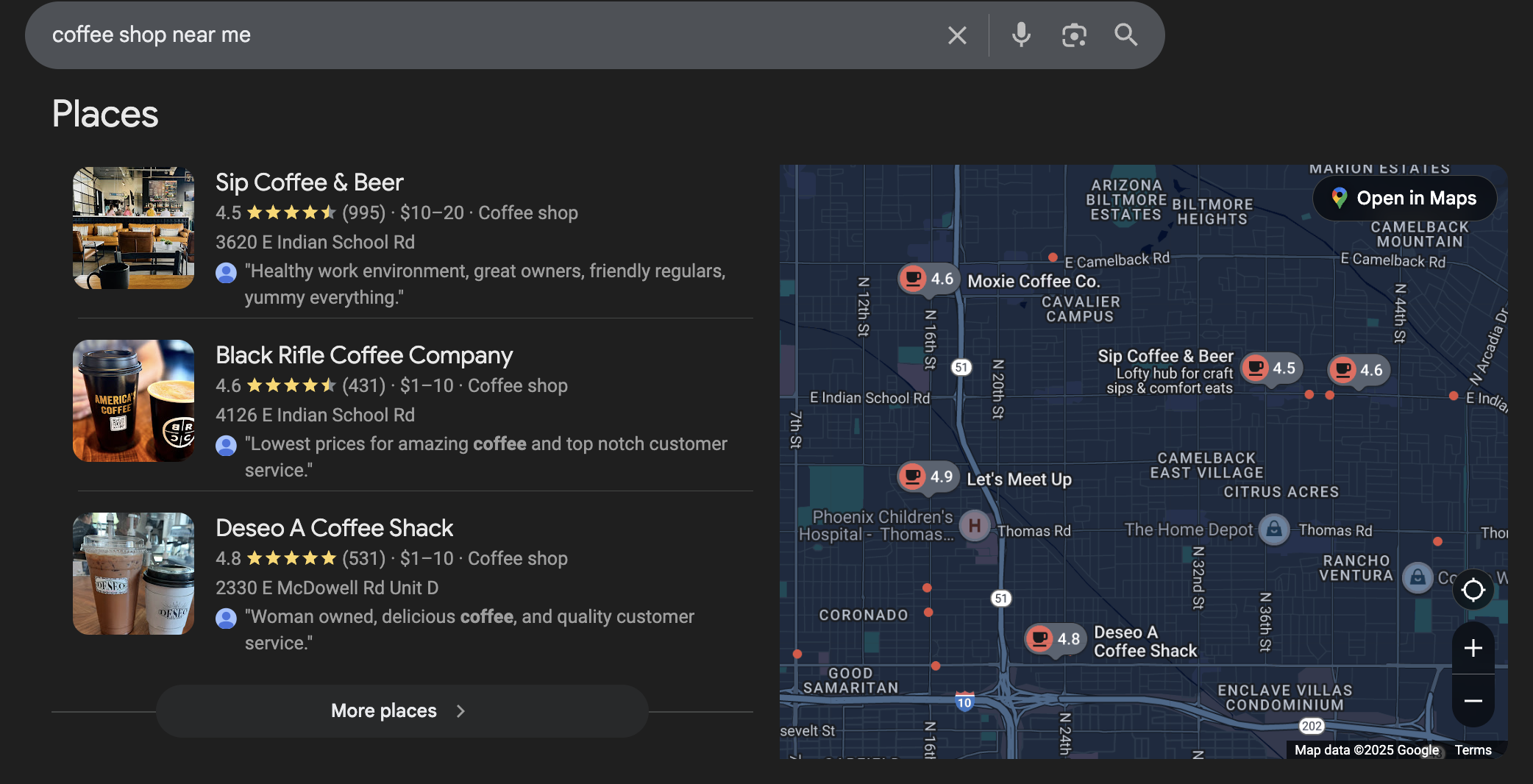This screenshot has width=1533, height=784.
Task: Open the Black Rifle Coffee Company listing
Action: 363,355
